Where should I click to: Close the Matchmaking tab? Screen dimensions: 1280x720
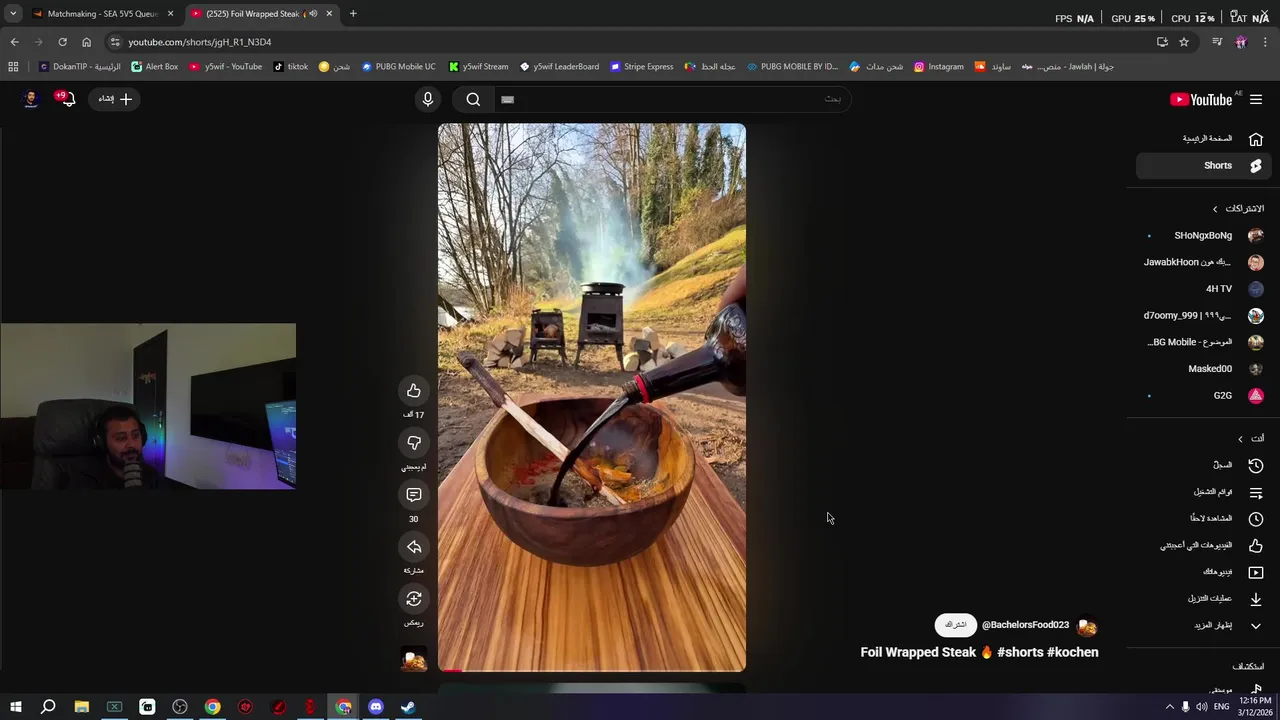click(170, 14)
